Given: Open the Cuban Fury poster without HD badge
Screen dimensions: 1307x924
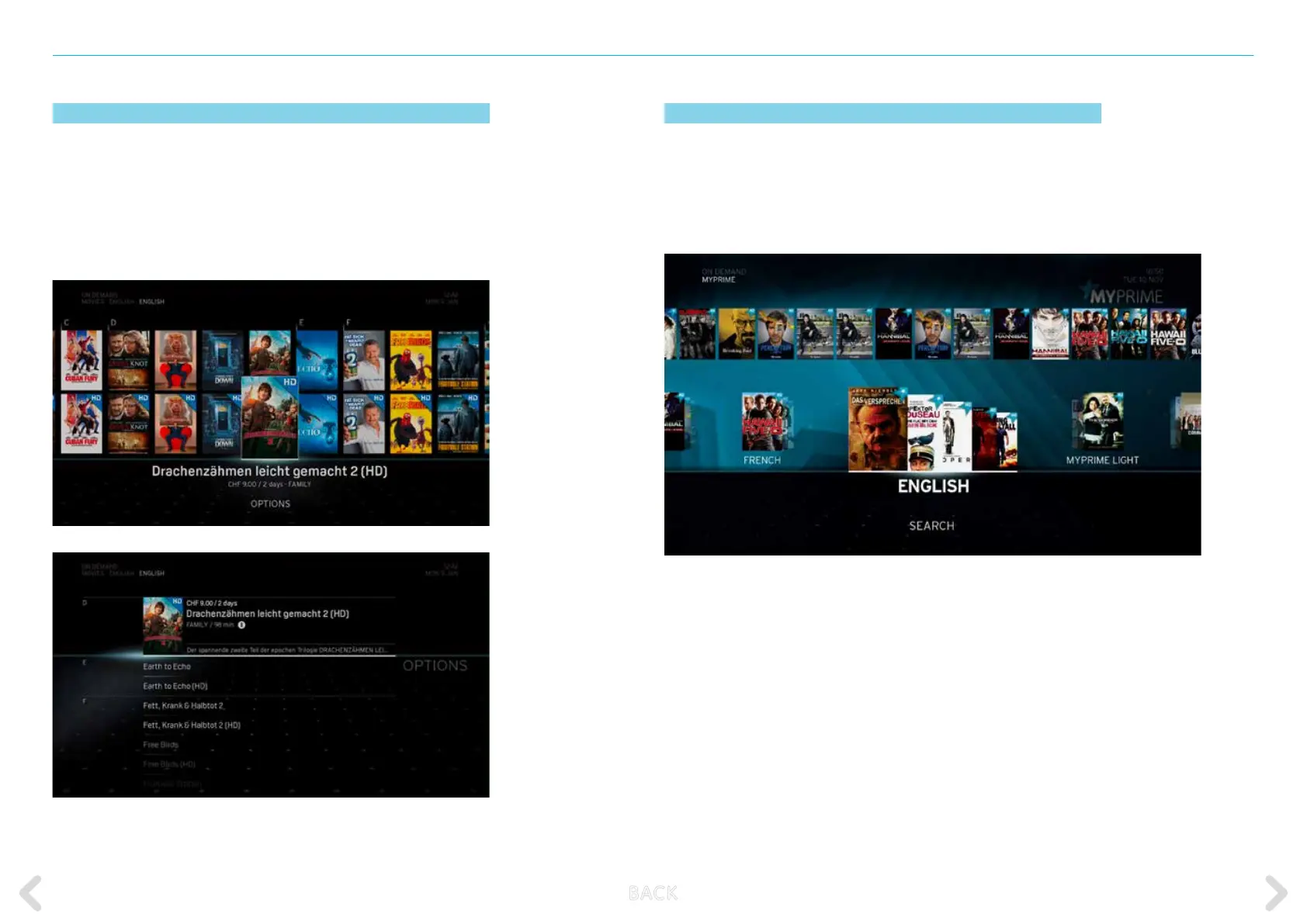Looking at the screenshot, I should 81,359.
